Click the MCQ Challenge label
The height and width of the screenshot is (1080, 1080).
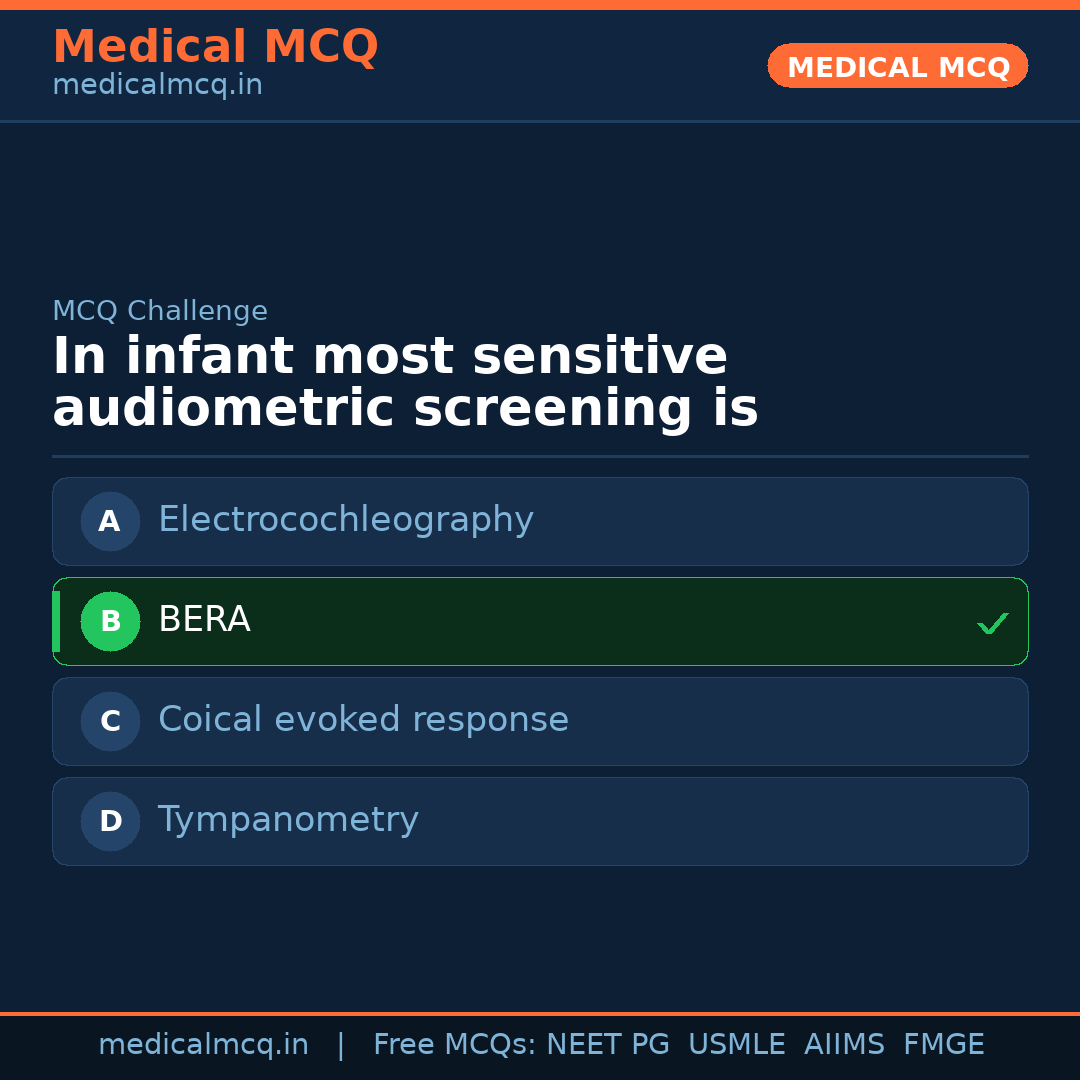coord(160,311)
